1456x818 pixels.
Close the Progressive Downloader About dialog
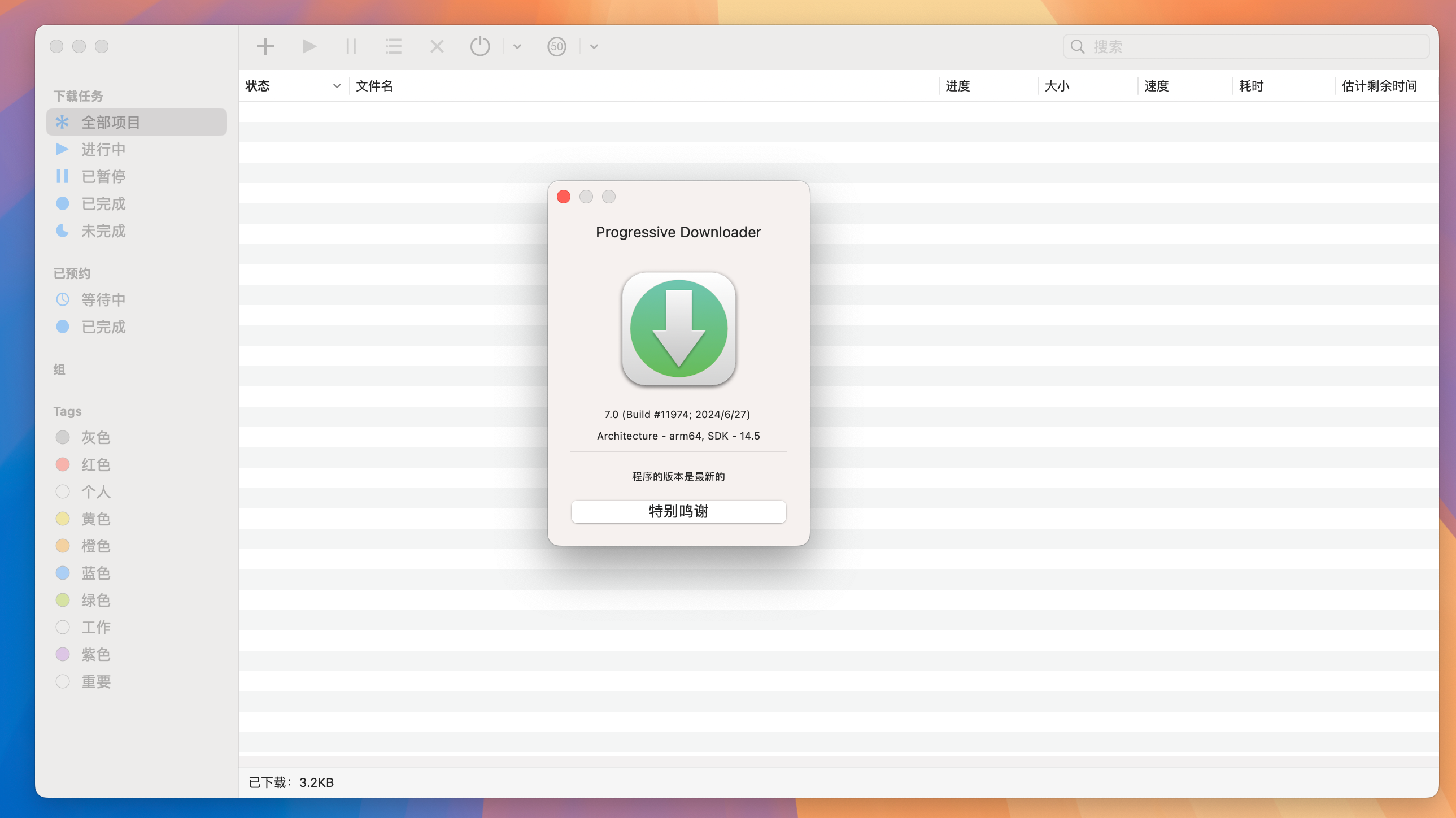[x=564, y=197]
